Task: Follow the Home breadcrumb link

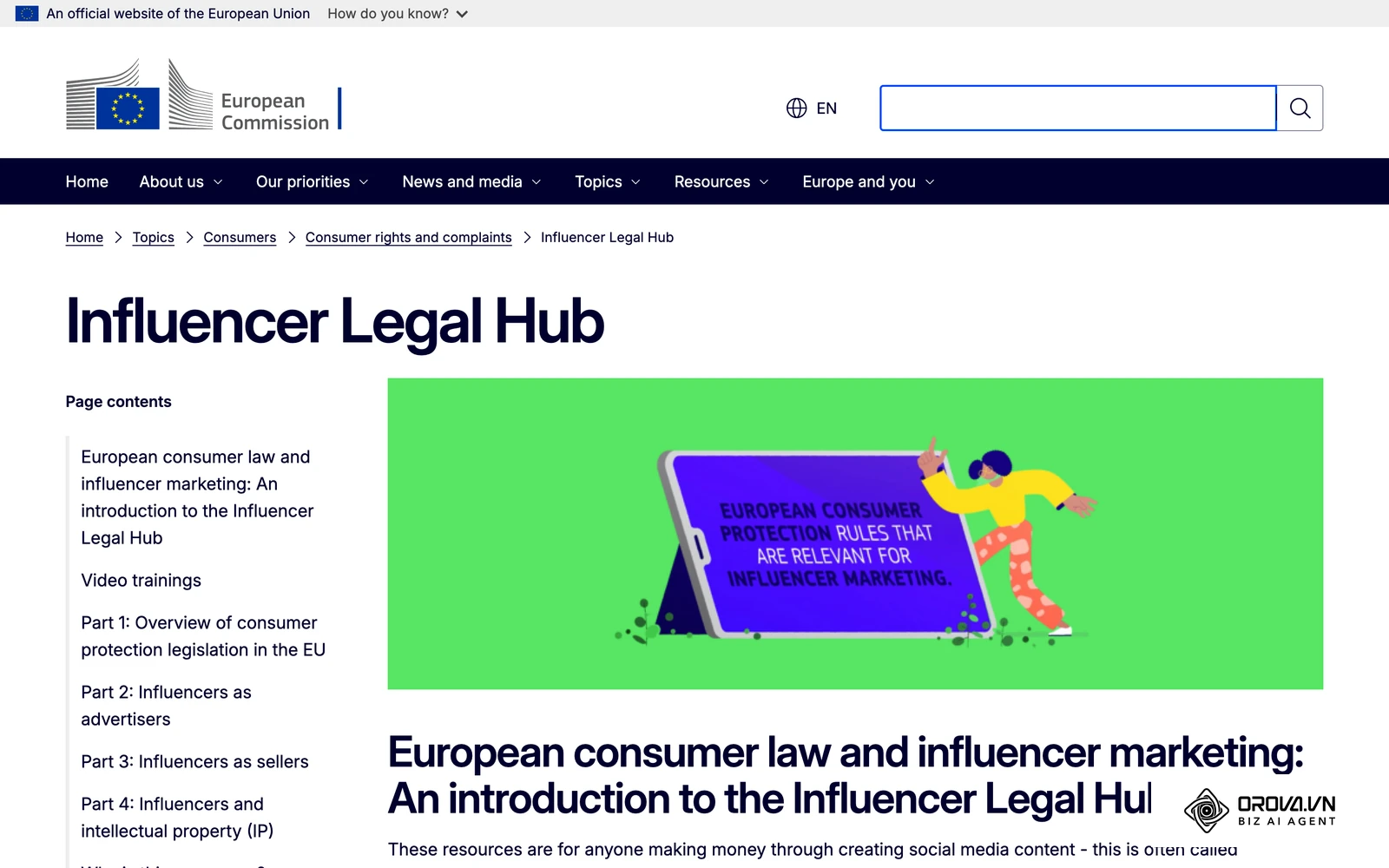Action: point(84,237)
